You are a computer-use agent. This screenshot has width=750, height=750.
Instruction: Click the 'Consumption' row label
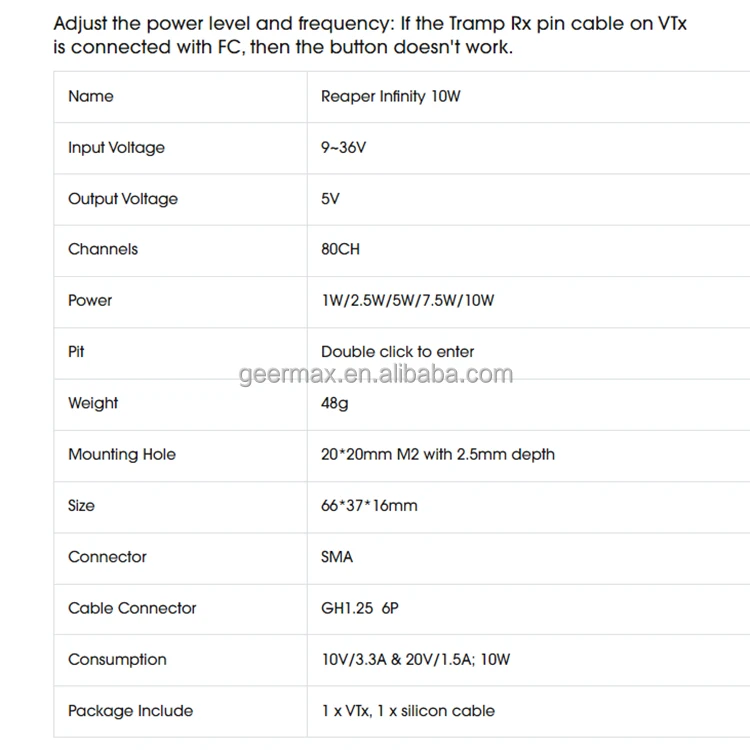click(x=117, y=660)
